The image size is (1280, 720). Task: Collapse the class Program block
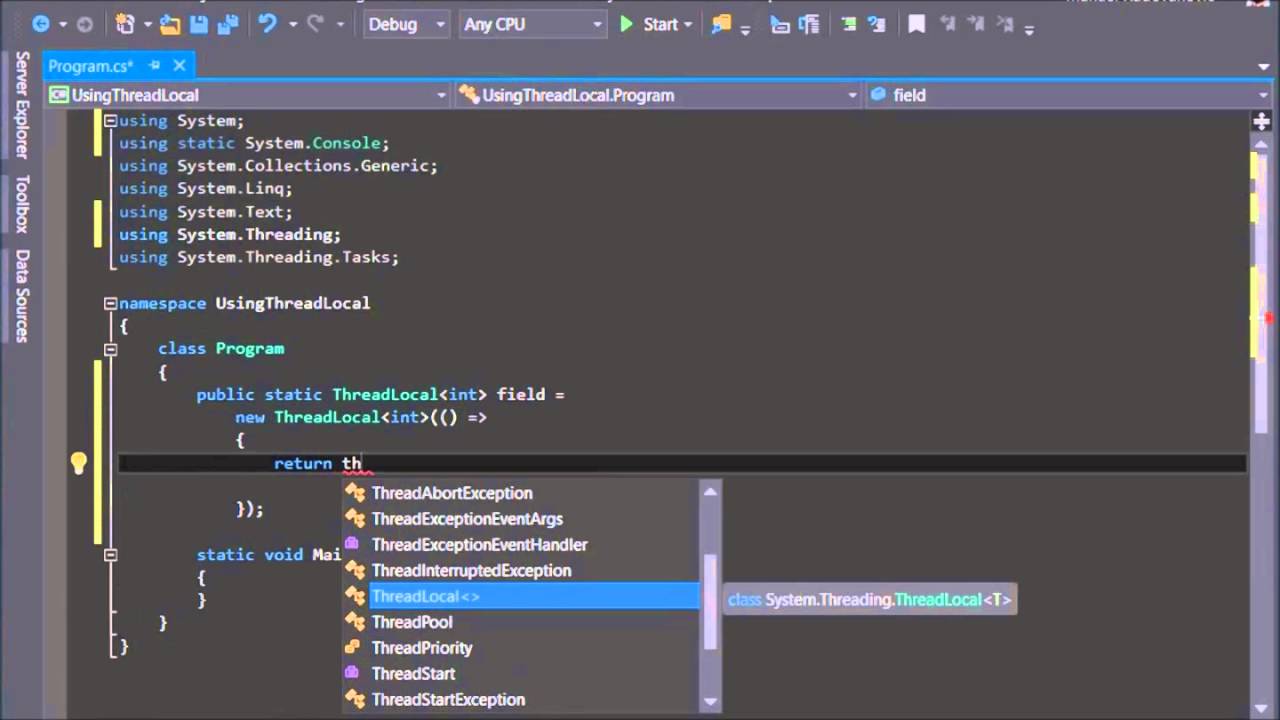click(110, 349)
